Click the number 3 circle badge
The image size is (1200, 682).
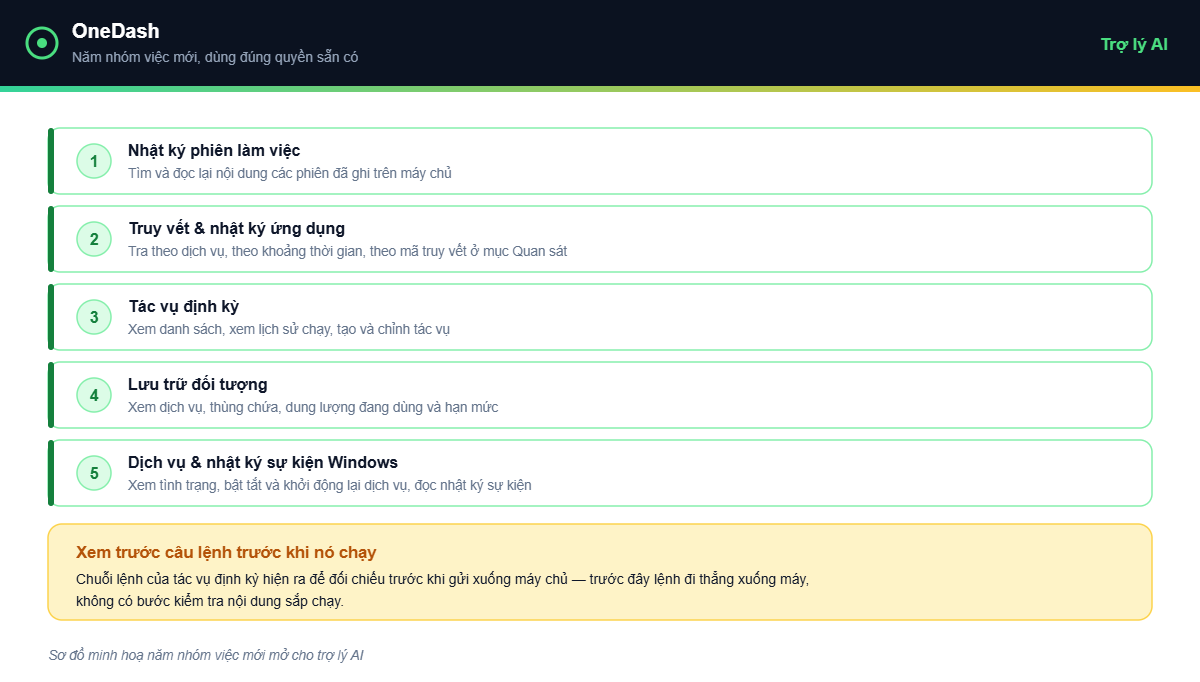[94, 317]
